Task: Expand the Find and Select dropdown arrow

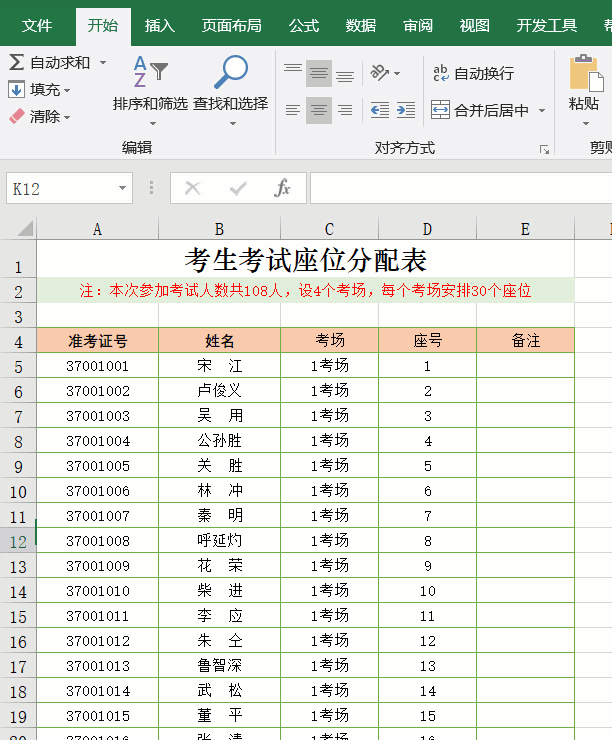Action: coord(233,124)
